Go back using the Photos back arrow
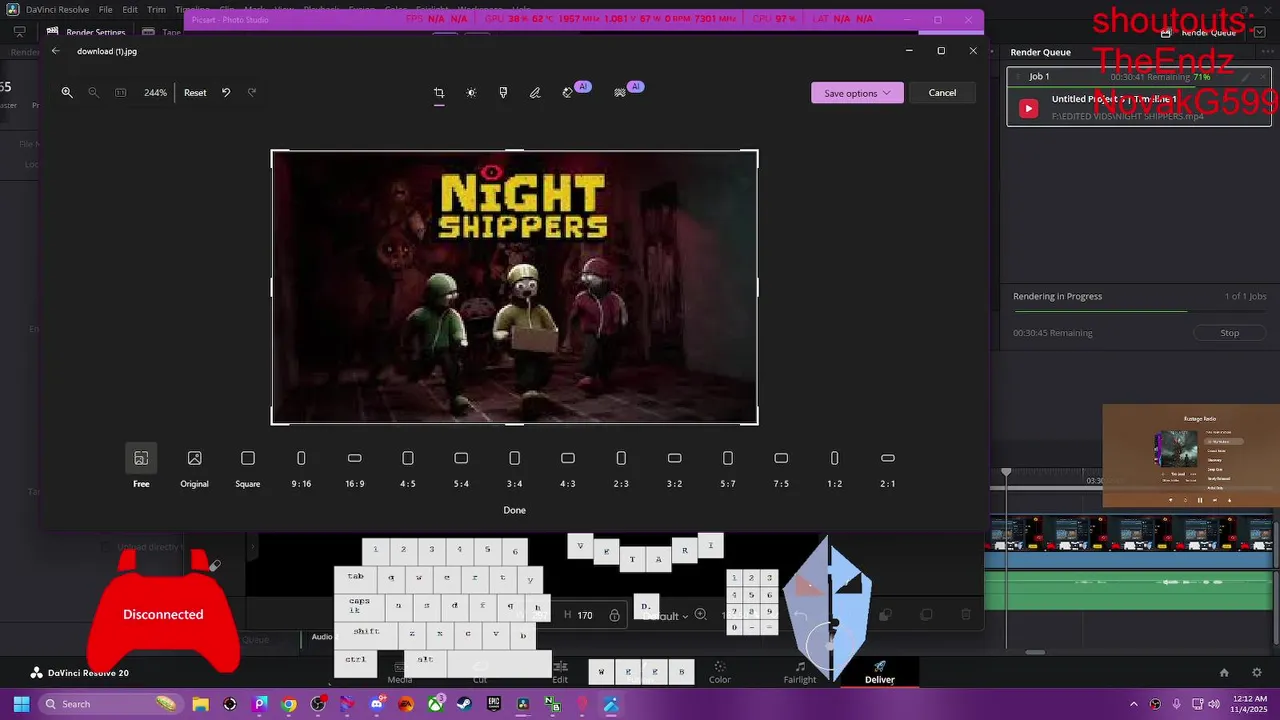This screenshot has width=1280, height=720. (x=56, y=51)
